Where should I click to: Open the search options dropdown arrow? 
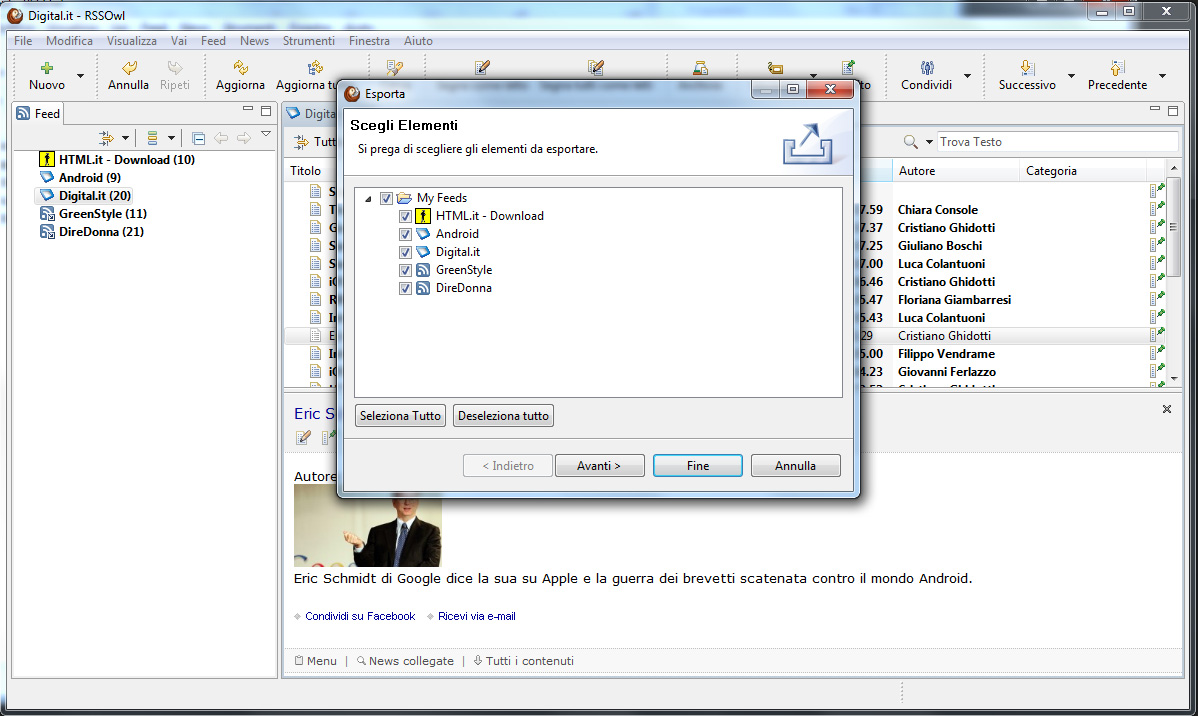(x=929, y=142)
